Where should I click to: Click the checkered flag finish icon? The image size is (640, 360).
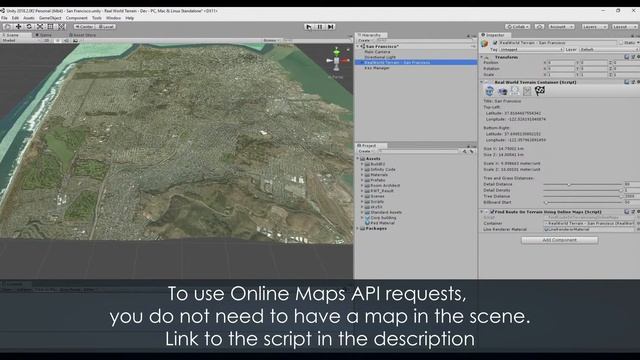click(540, 91)
